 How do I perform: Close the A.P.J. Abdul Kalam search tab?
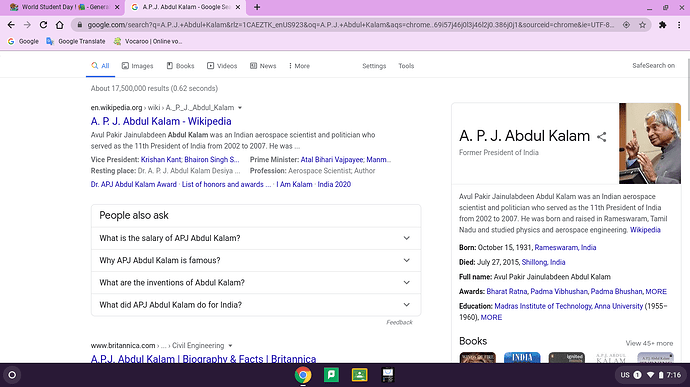click(x=238, y=7)
